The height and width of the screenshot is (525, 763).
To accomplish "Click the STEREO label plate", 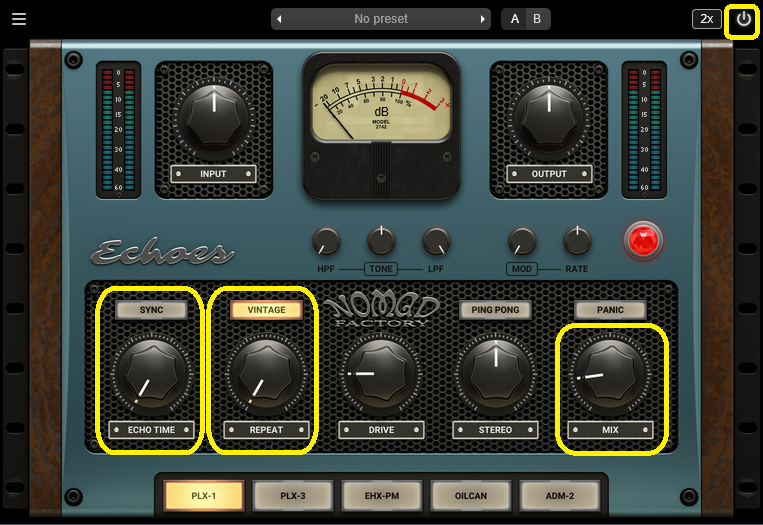I will [495, 430].
